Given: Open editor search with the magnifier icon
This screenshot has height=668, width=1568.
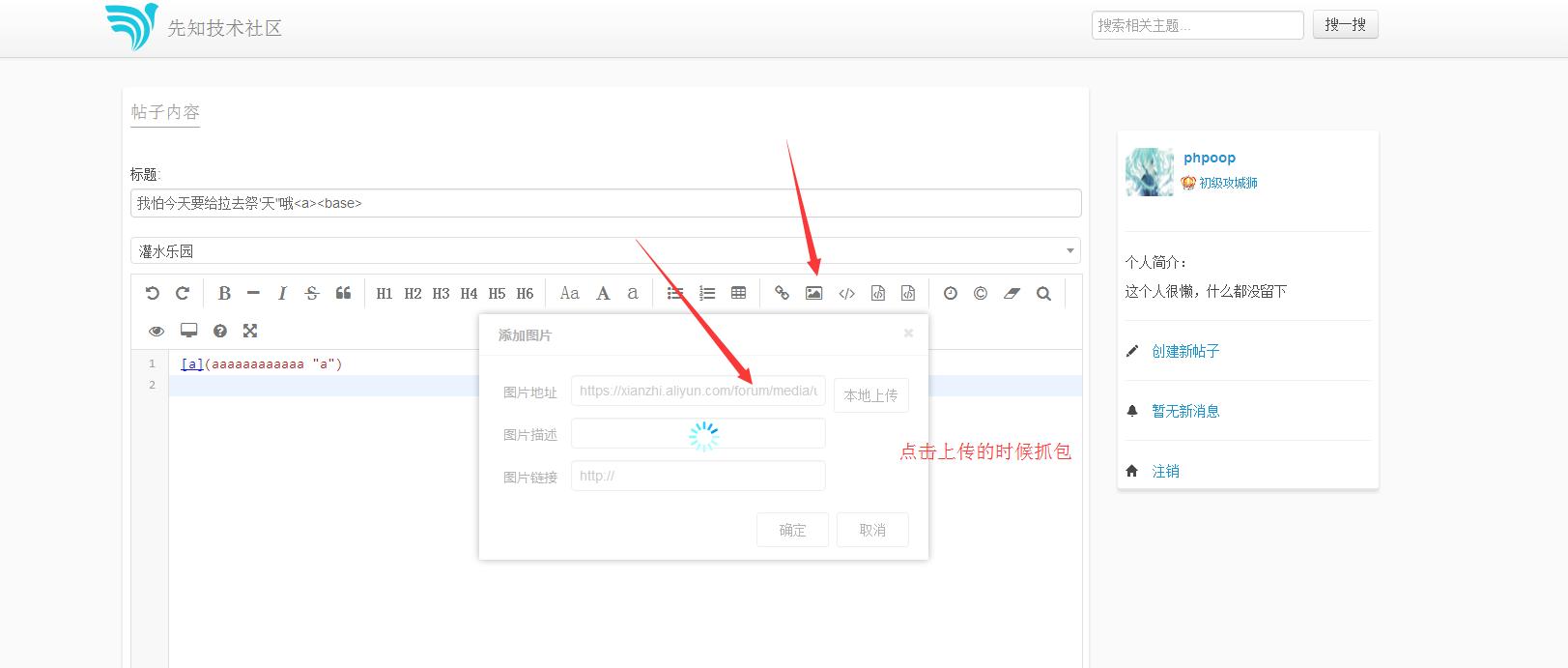Looking at the screenshot, I should pyautogui.click(x=1043, y=293).
